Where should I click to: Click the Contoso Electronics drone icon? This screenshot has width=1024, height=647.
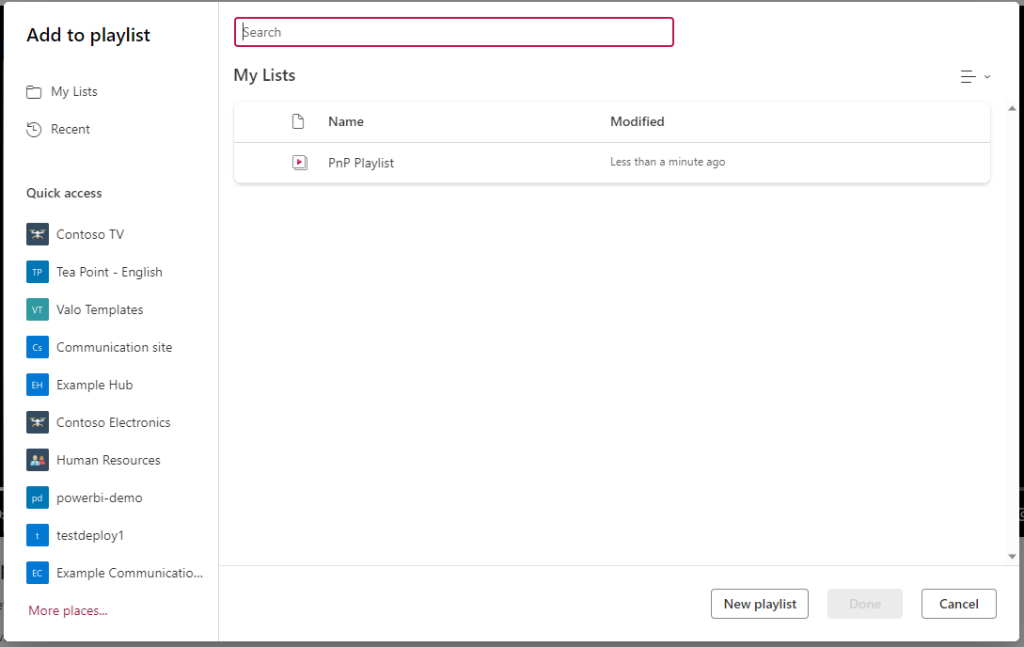37,422
